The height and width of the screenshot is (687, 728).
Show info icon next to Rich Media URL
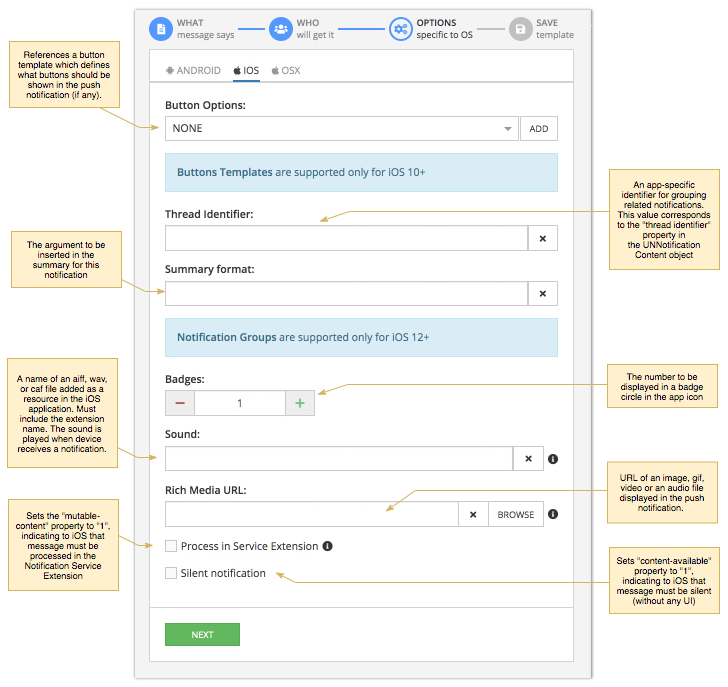[x=552, y=514]
